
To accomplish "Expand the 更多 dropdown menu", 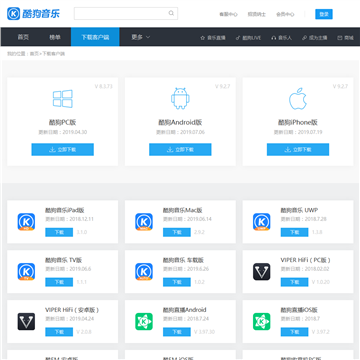I will 141,37.
